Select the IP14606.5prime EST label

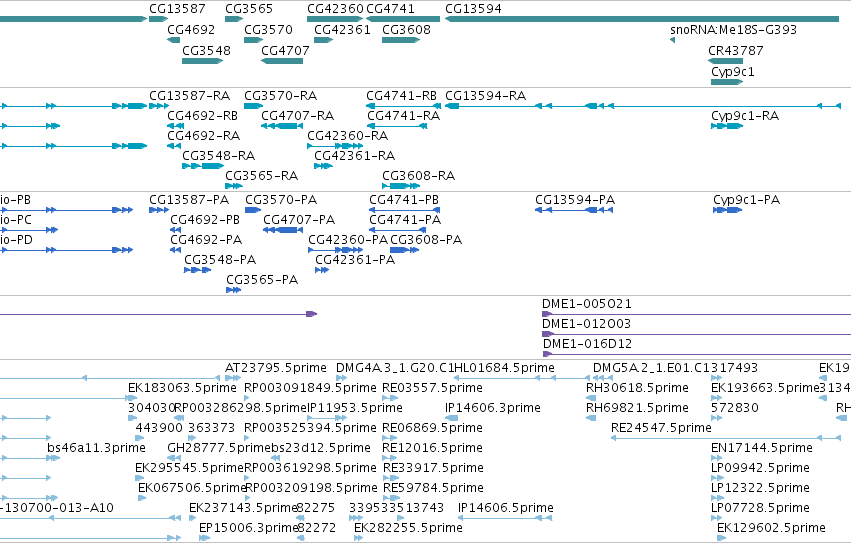coord(506,508)
